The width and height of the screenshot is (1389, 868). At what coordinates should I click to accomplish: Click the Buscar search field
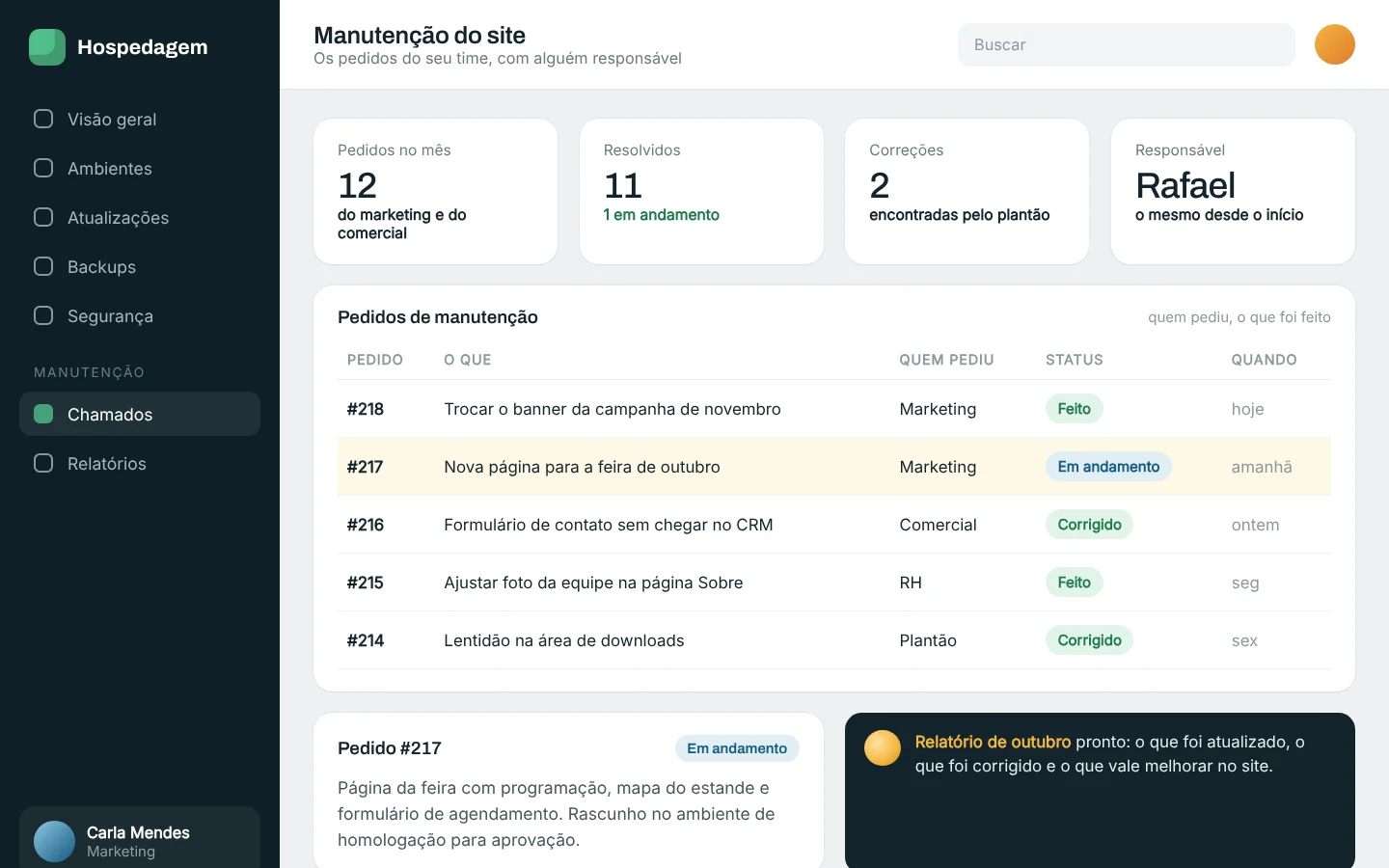click(1126, 44)
